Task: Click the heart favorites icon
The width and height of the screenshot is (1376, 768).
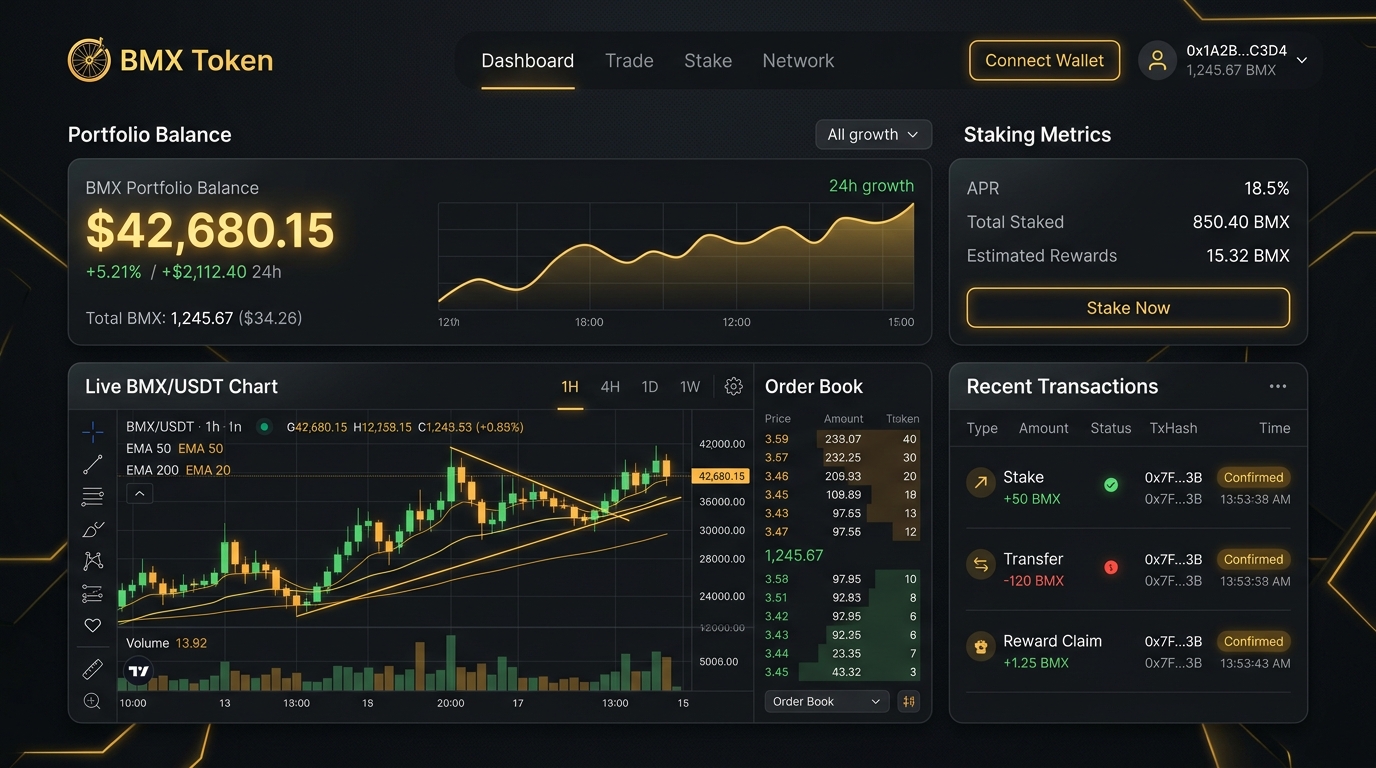Action: (x=92, y=625)
